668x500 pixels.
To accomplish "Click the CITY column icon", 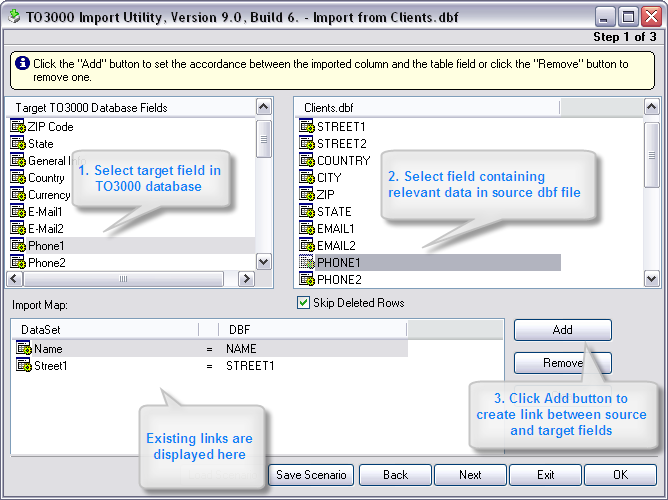I will [x=307, y=178].
